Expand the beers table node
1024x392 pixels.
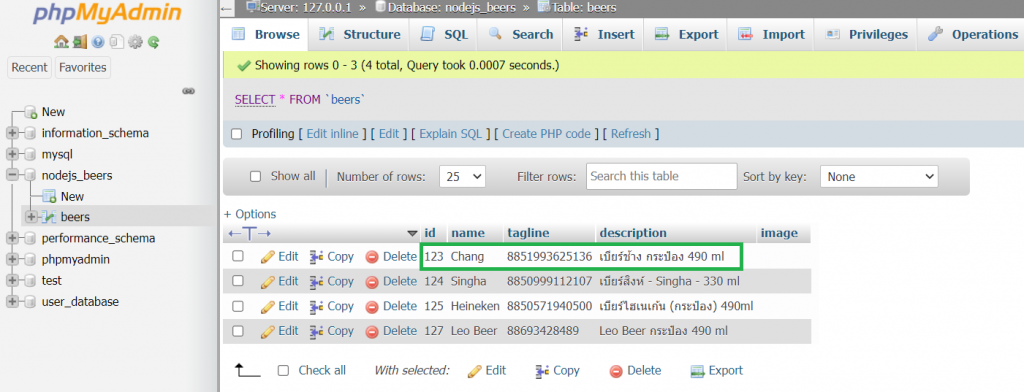[x=31, y=217]
